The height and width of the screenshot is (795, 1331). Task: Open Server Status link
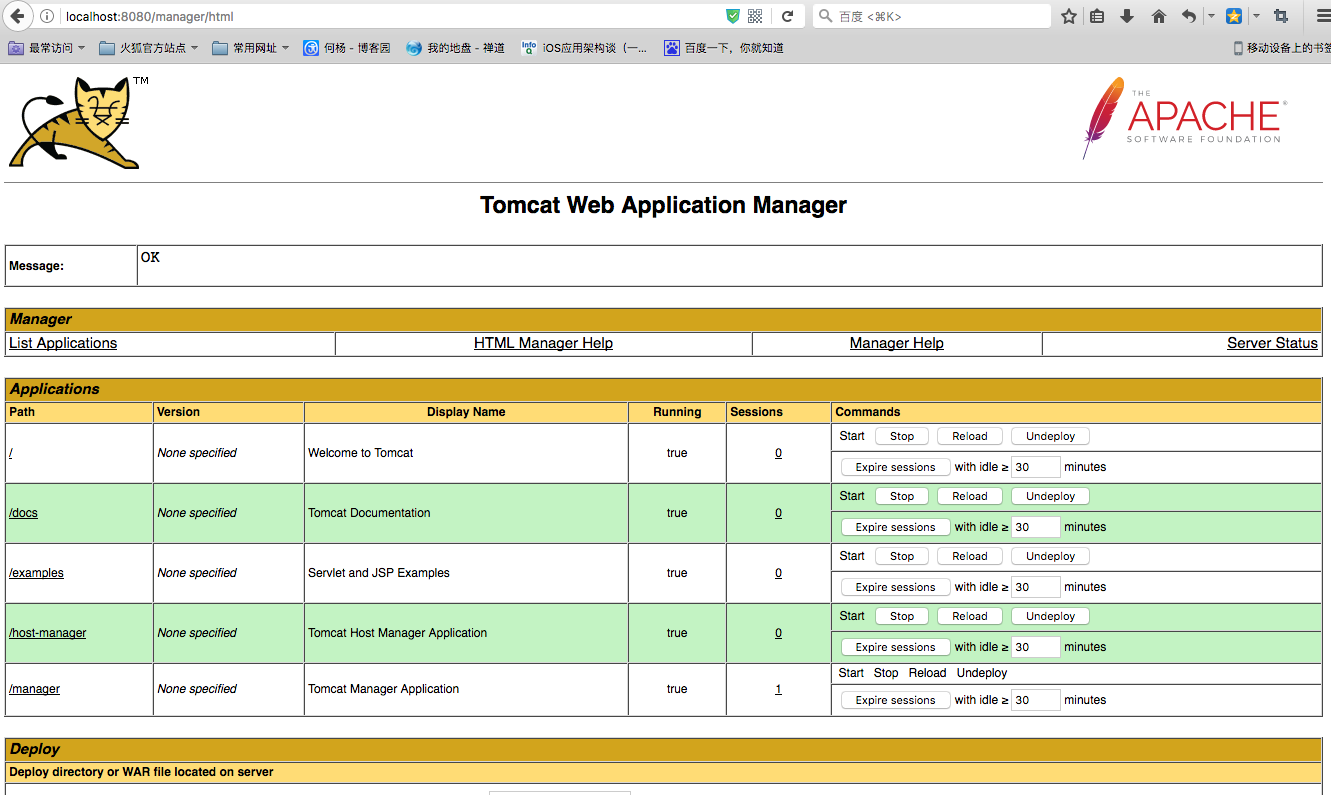click(1272, 343)
